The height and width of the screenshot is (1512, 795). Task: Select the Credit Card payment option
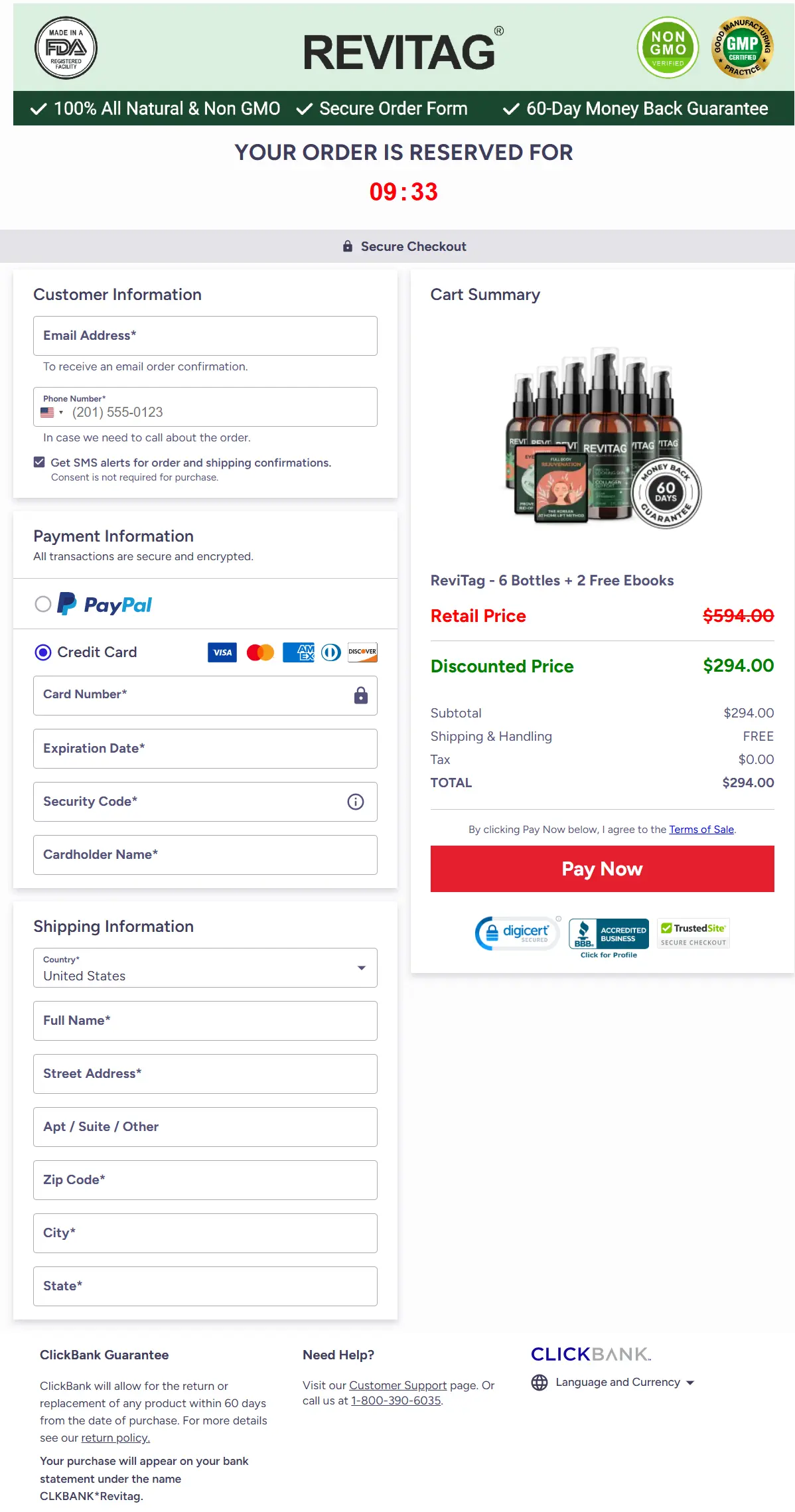coord(42,652)
